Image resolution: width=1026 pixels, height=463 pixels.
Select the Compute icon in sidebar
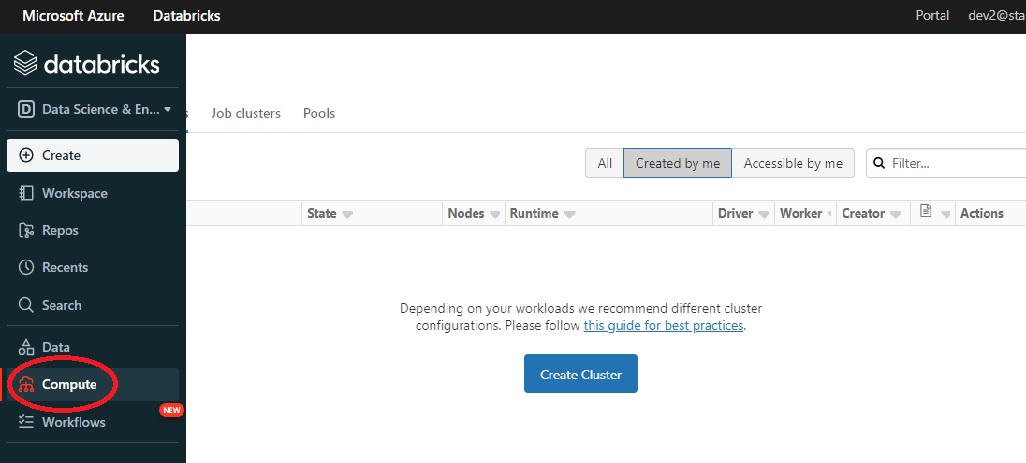click(x=27, y=385)
